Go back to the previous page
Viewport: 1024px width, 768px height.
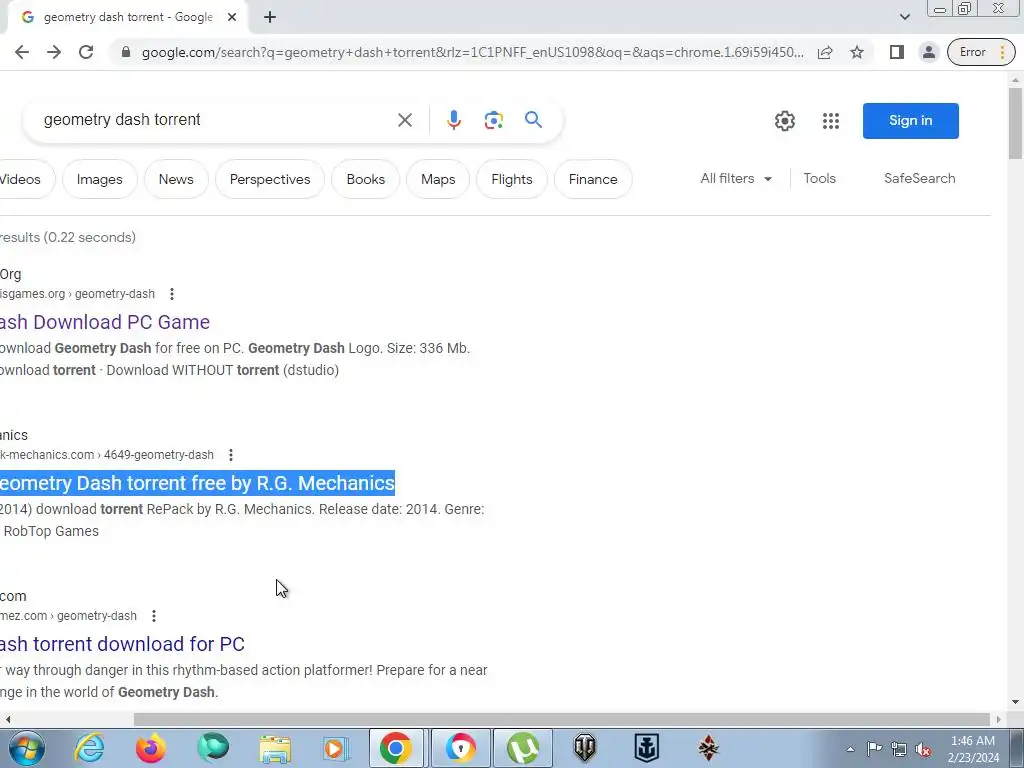click(22, 52)
